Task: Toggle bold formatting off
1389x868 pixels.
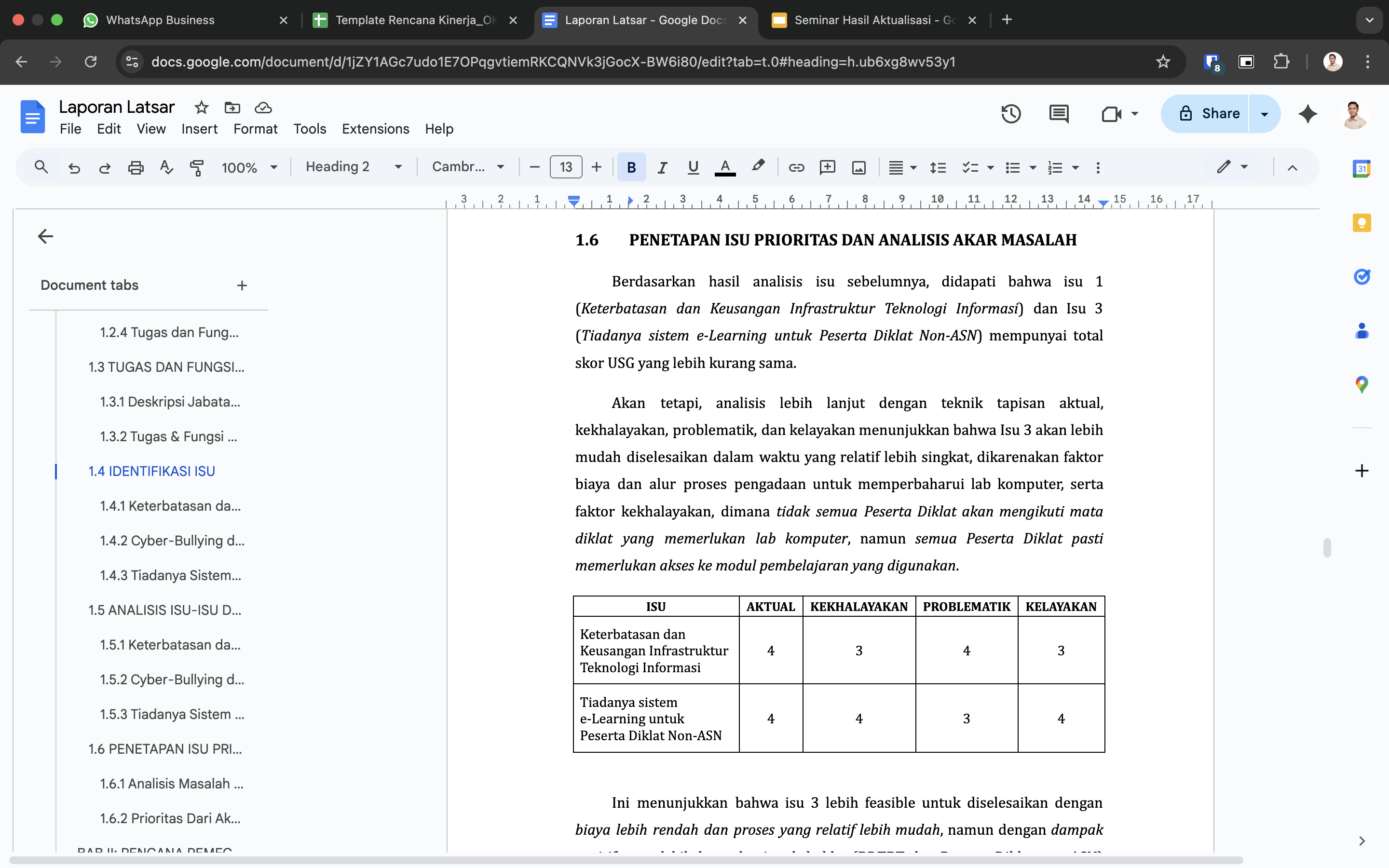Action: 631,167
